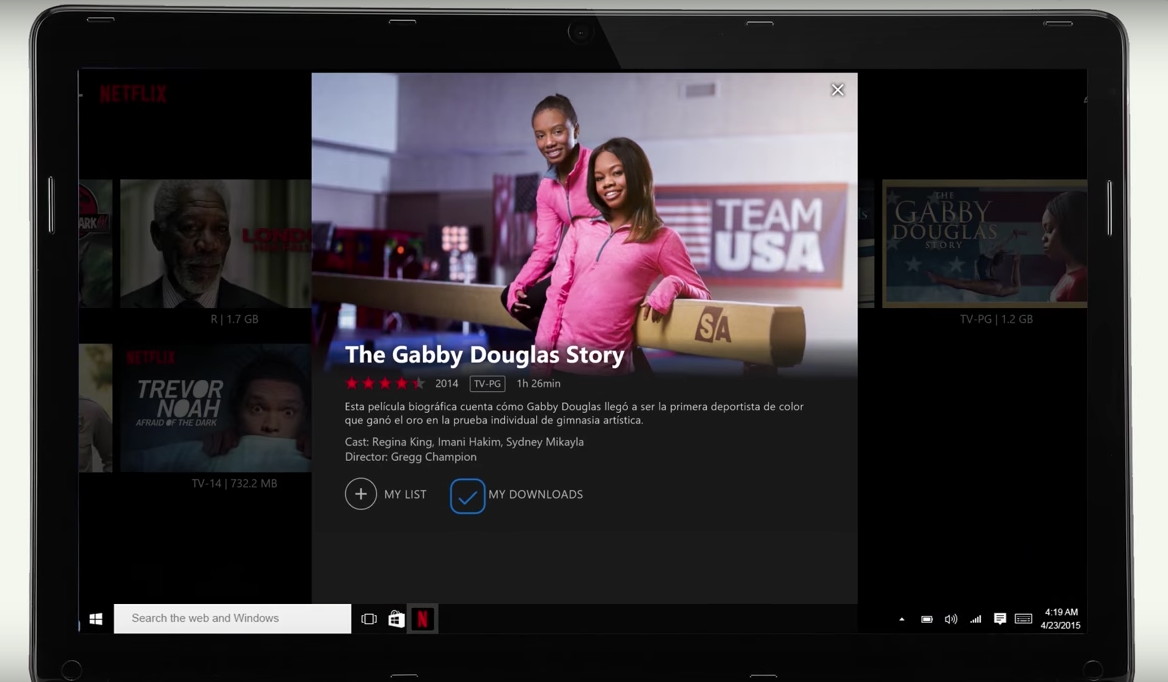Launch the Windows Store from the taskbar

pyautogui.click(x=396, y=619)
